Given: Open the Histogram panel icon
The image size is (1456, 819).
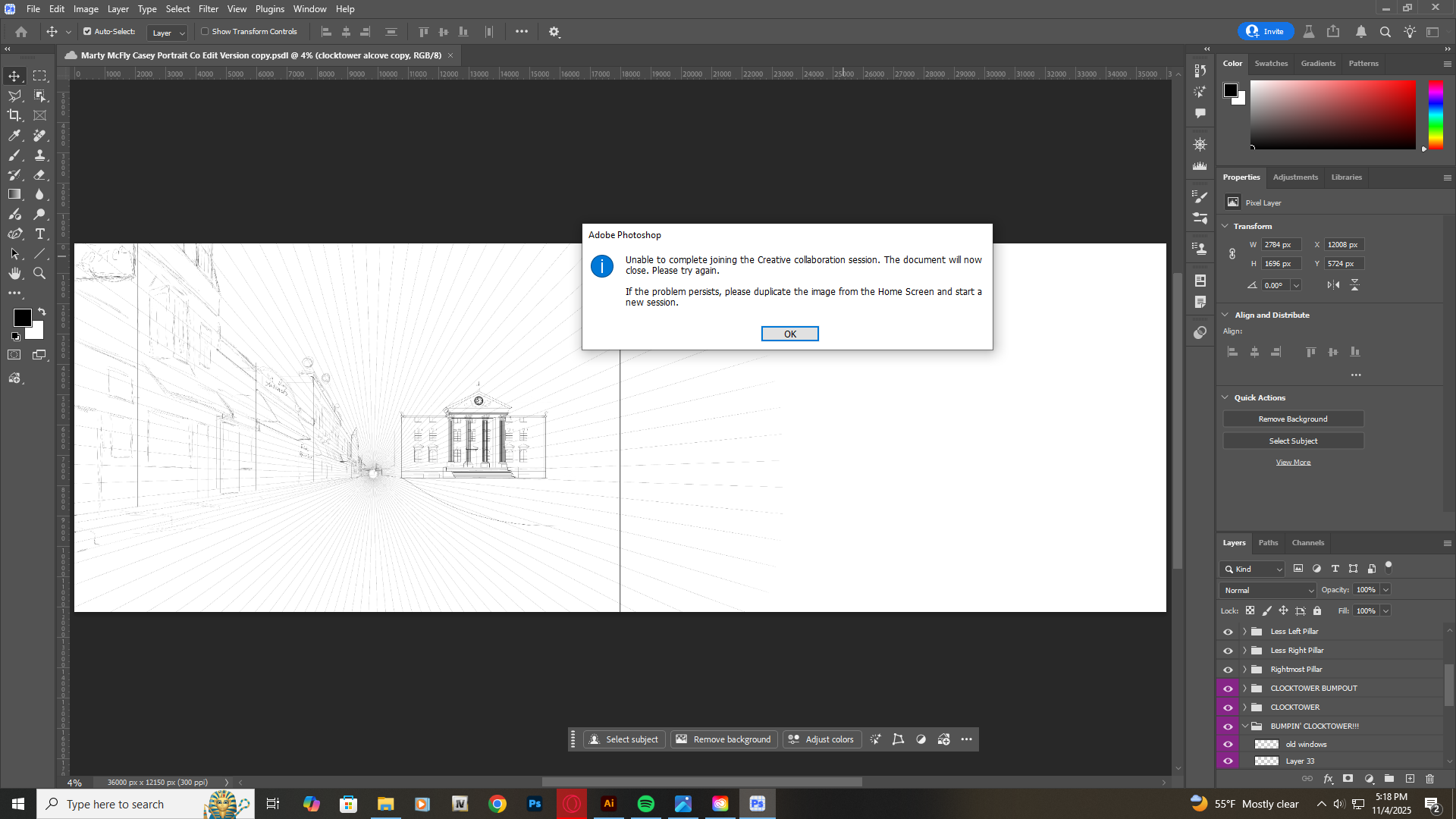Looking at the screenshot, I should coord(1200,166).
